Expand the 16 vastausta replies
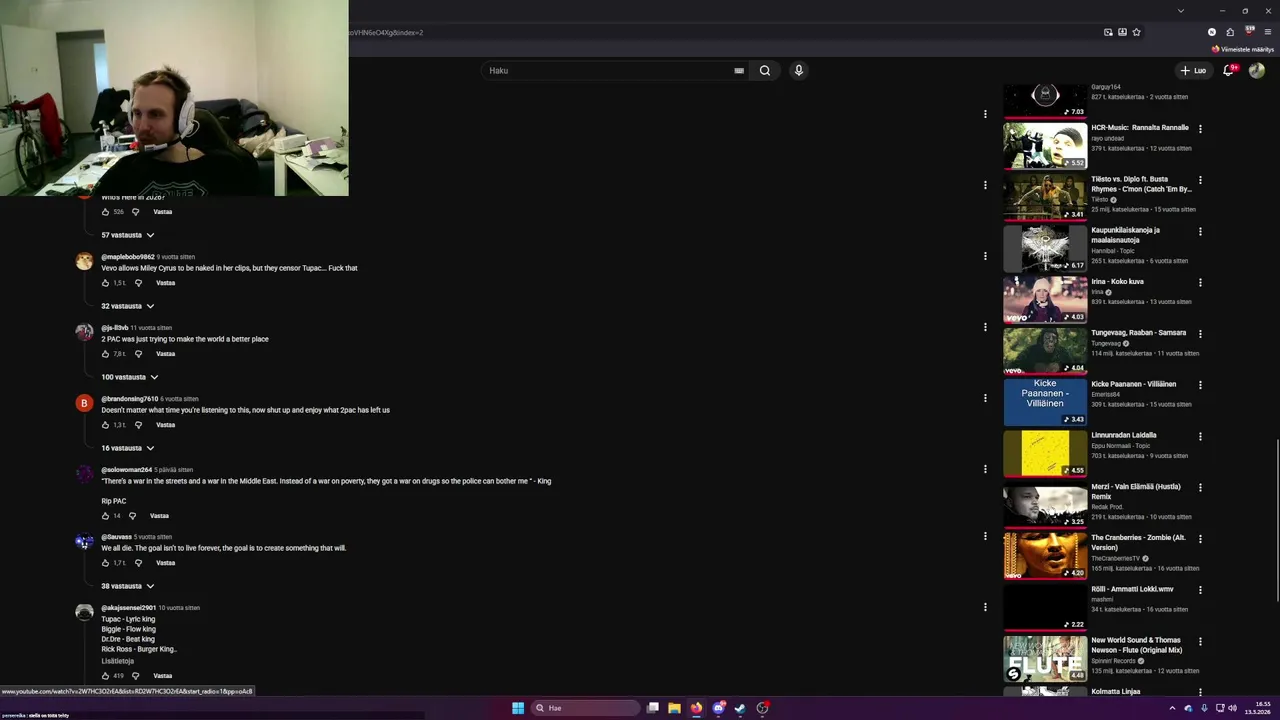 128,448
